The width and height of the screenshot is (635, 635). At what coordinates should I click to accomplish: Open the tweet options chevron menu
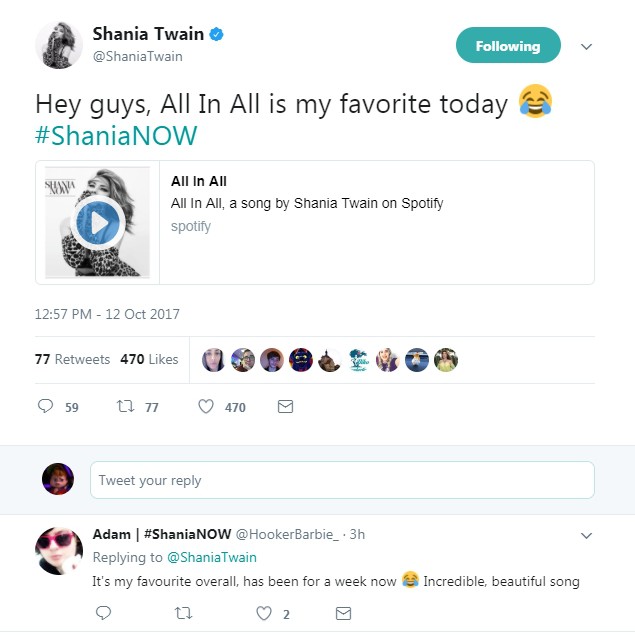(587, 46)
